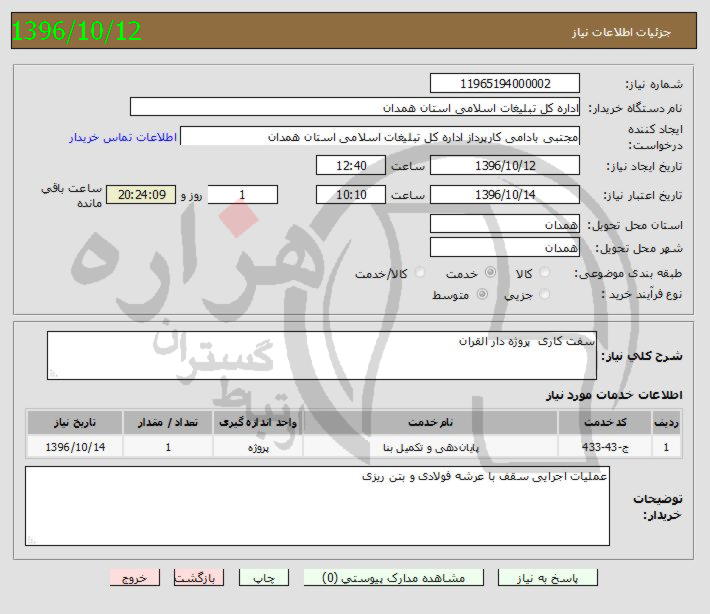Click the ردیف column header
The height and width of the screenshot is (614, 710).
(x=666, y=422)
